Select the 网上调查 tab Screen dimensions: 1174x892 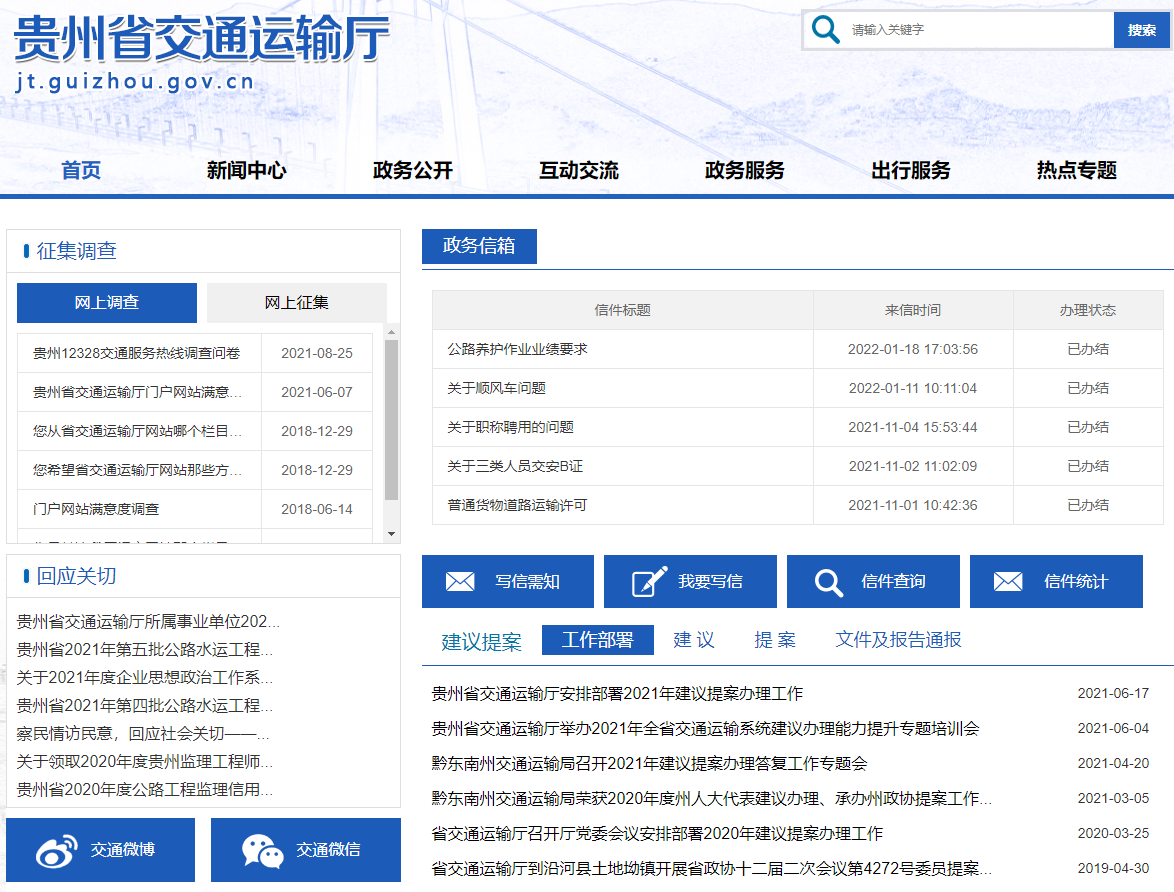pos(107,303)
